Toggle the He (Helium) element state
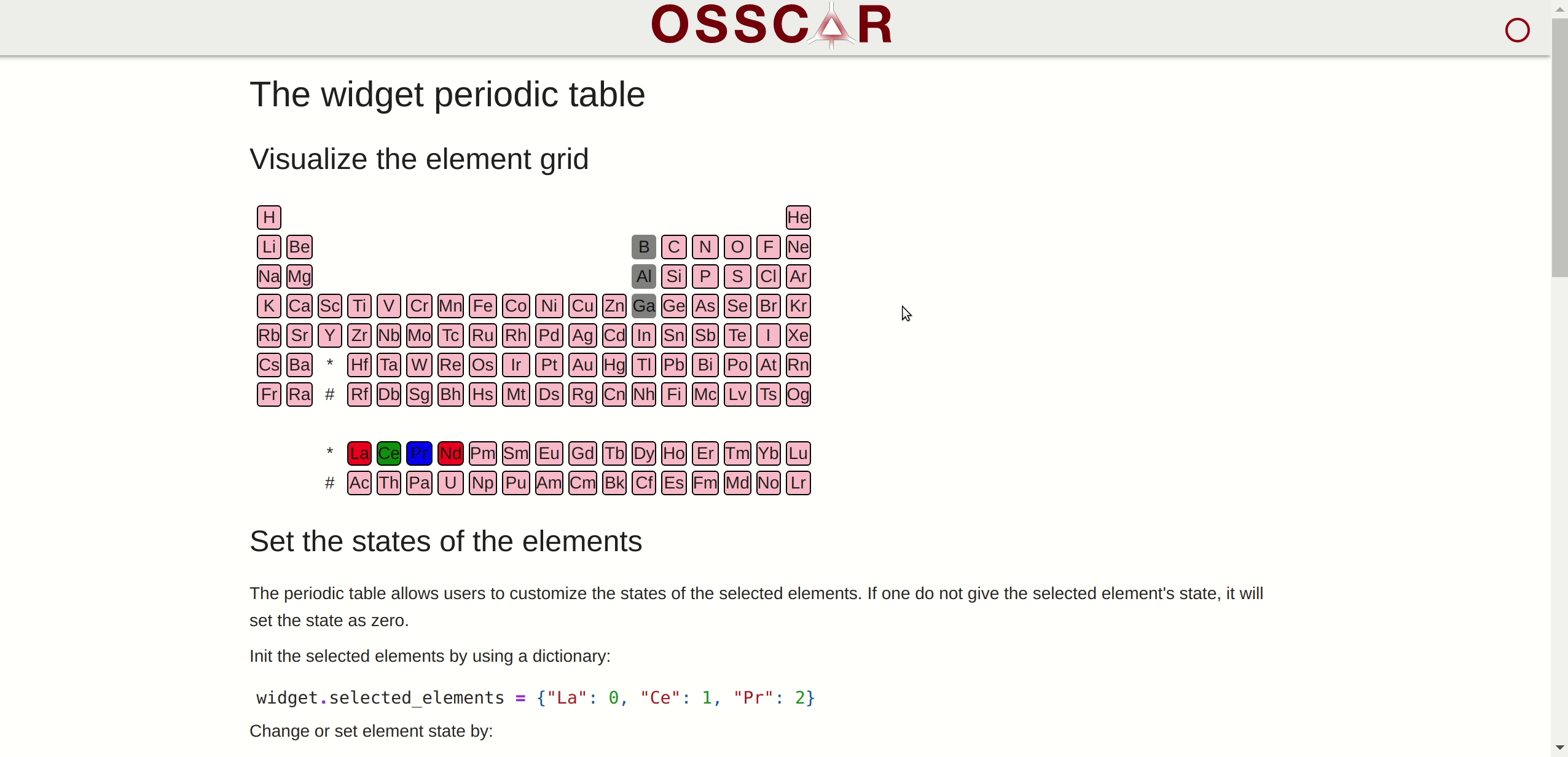 [x=797, y=217]
